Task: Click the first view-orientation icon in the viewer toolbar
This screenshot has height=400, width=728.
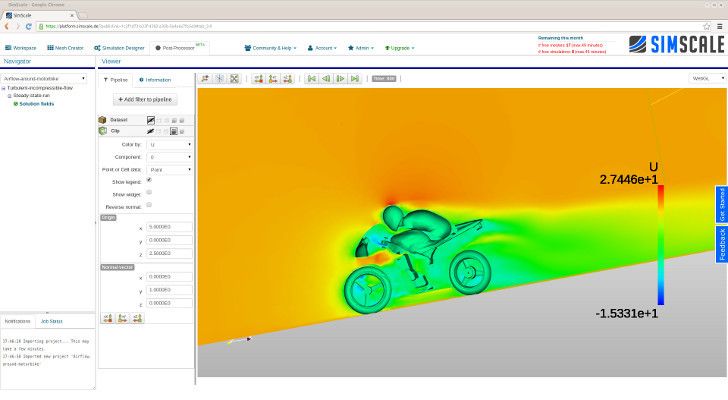Action: [259, 78]
